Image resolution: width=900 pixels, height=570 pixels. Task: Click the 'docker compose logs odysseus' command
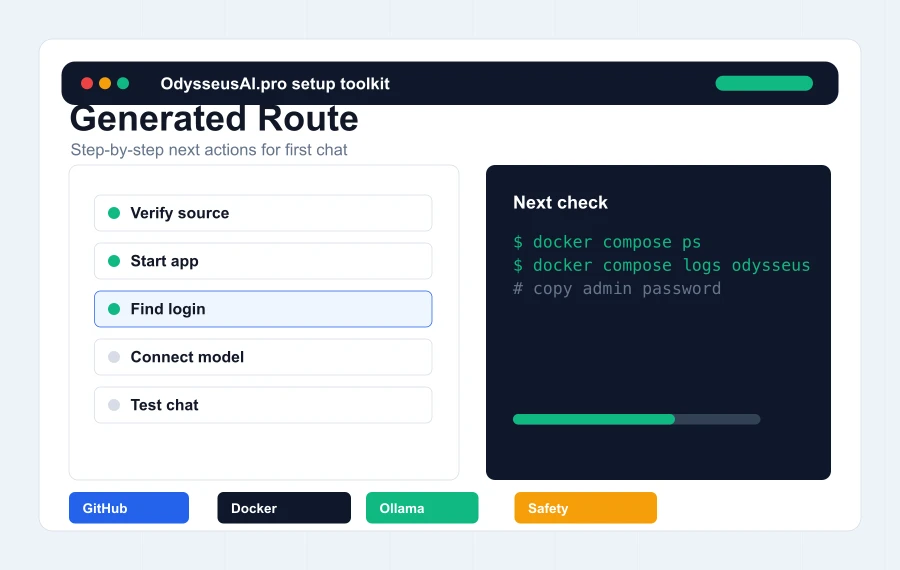click(662, 265)
